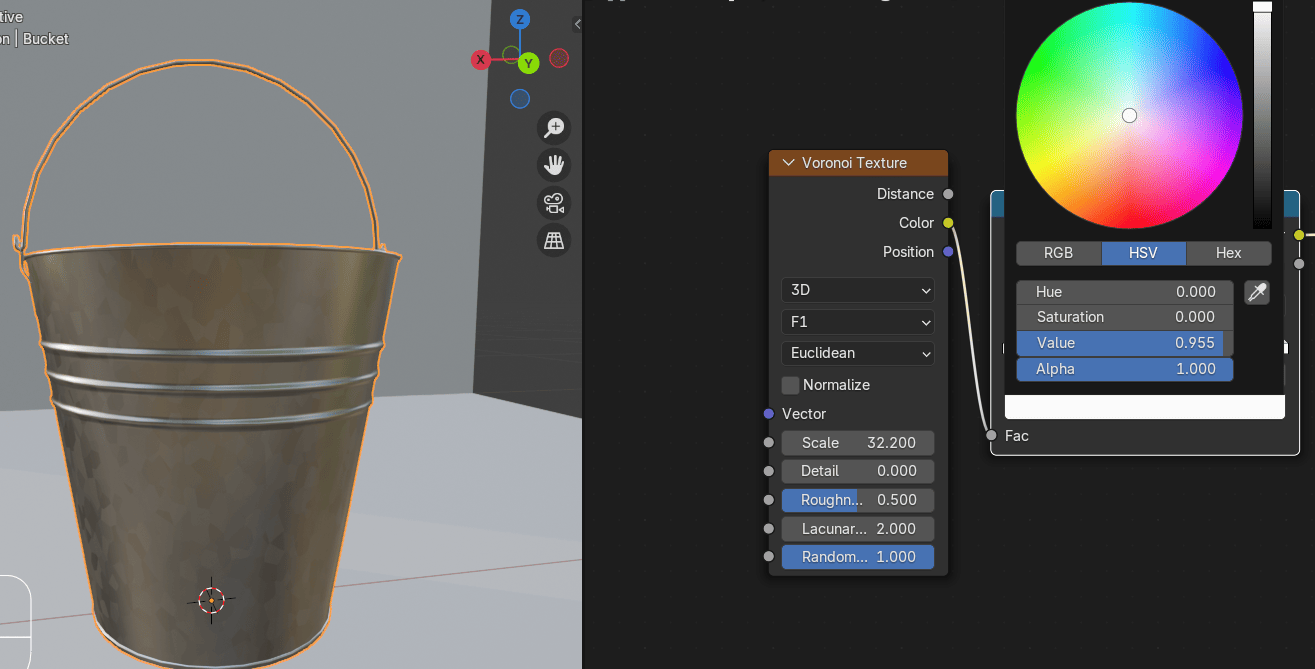Click the zoom viewport magnifier icon

coord(554,127)
